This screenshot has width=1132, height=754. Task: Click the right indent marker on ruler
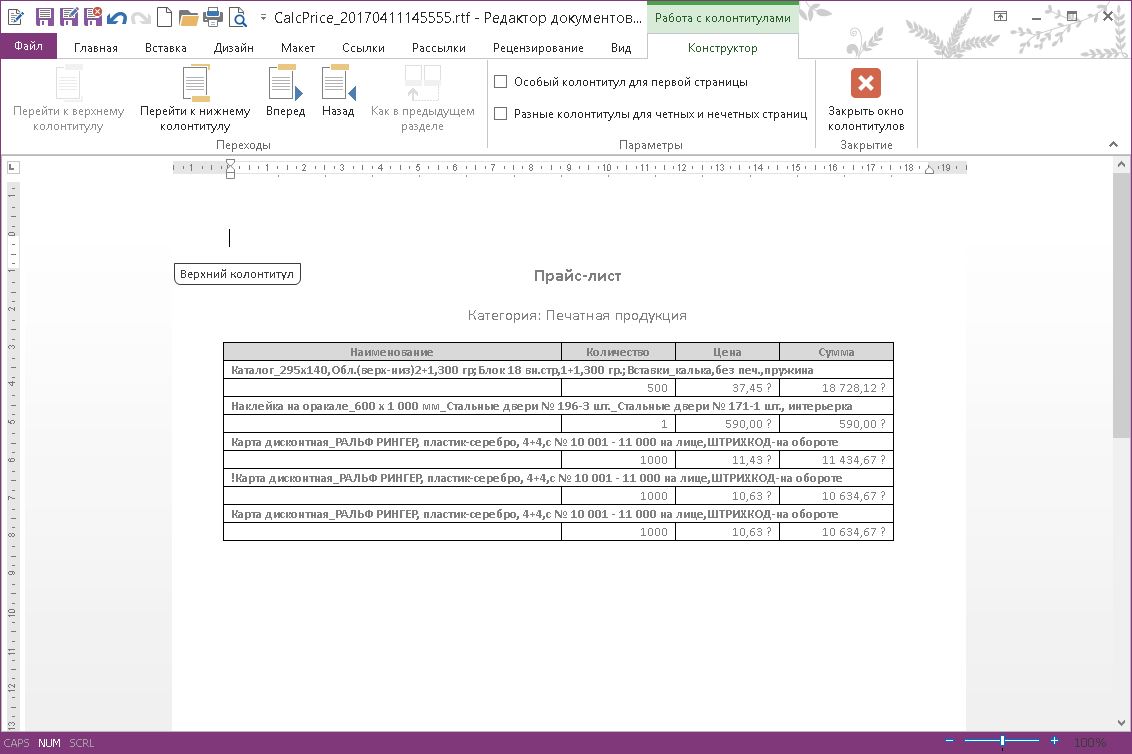[929, 170]
